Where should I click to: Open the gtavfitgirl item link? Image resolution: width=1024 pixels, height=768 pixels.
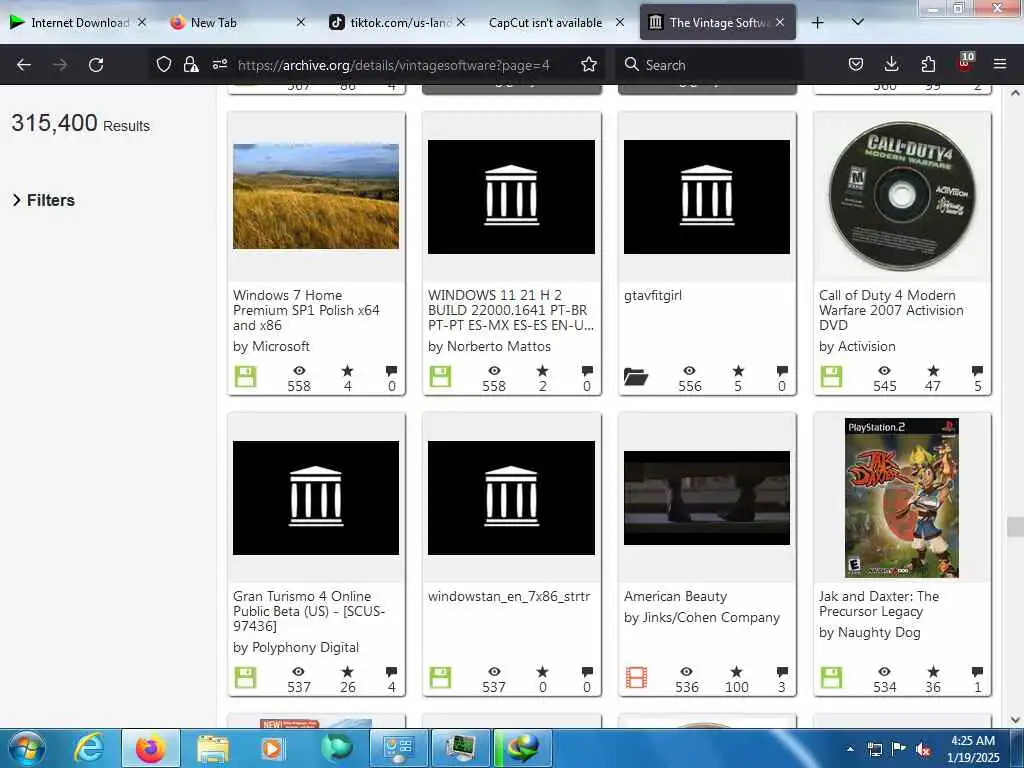tap(652, 295)
